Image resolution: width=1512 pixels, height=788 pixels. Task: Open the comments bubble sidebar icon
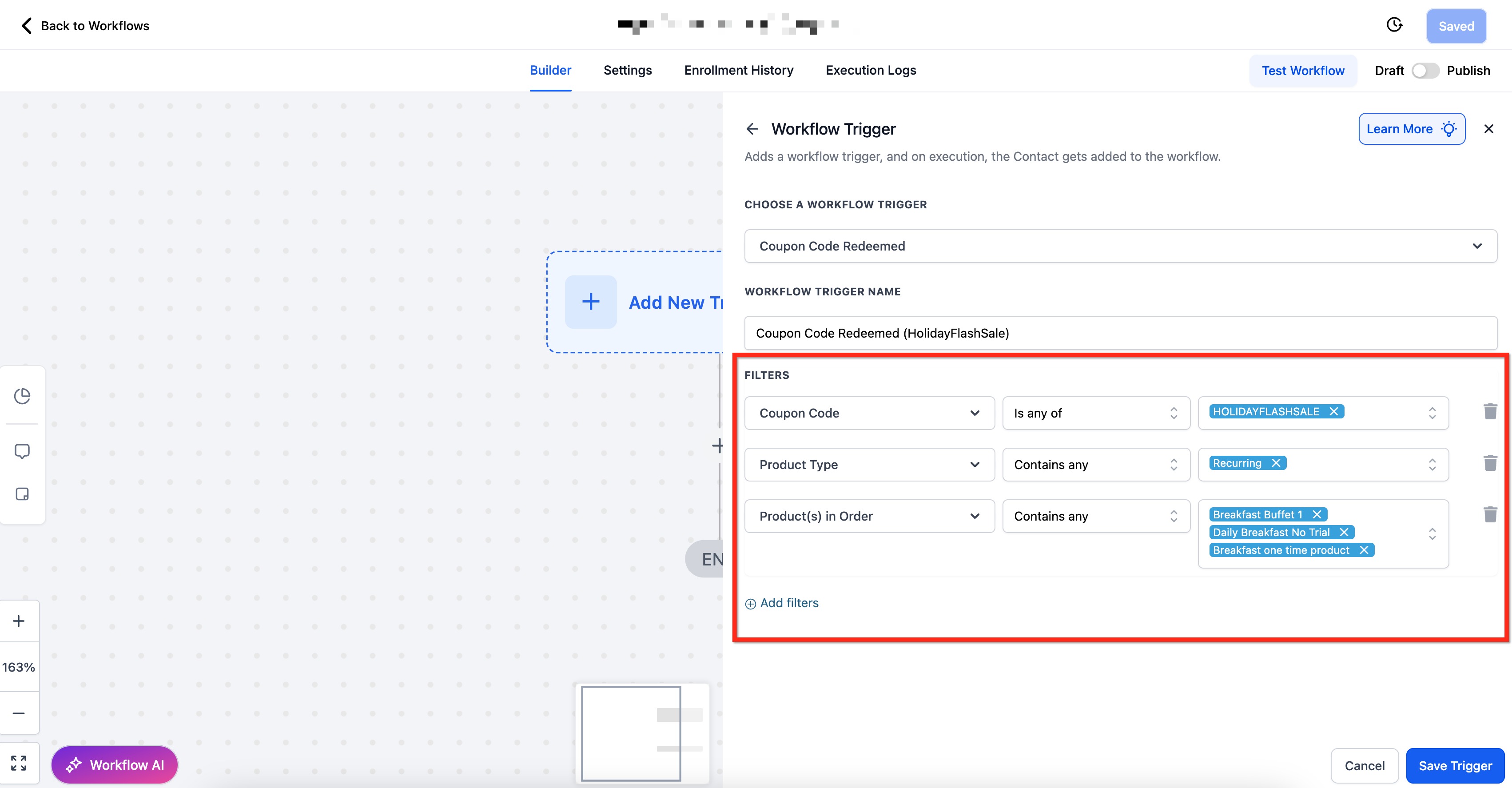[22, 451]
